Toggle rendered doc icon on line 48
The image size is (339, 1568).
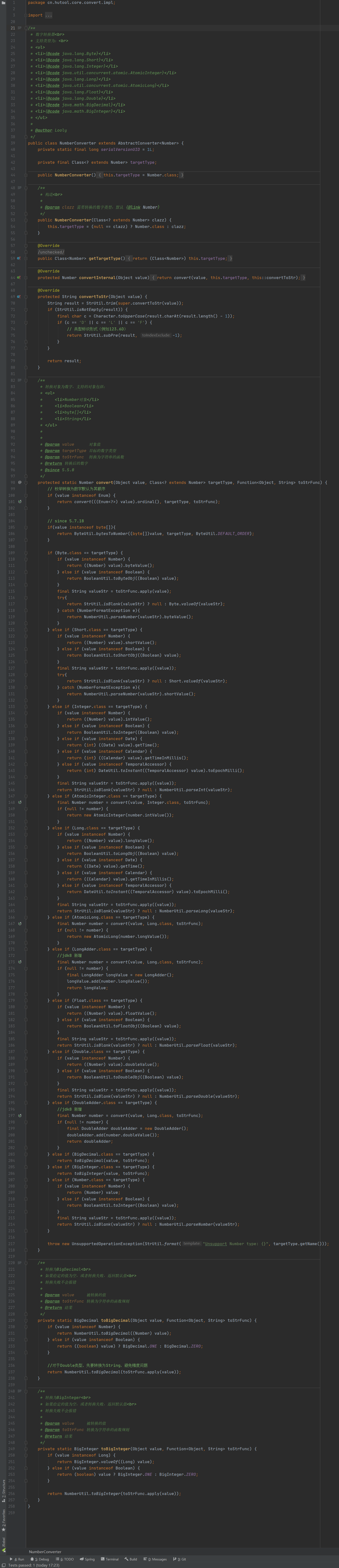tap(19, 188)
